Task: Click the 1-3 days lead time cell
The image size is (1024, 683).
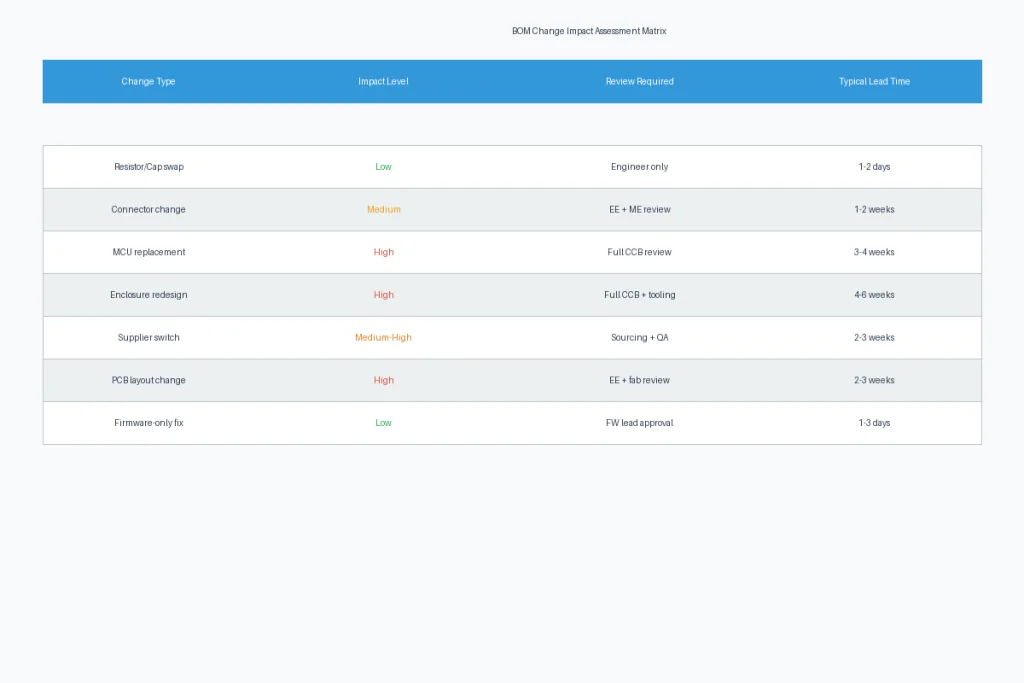Action: point(874,423)
